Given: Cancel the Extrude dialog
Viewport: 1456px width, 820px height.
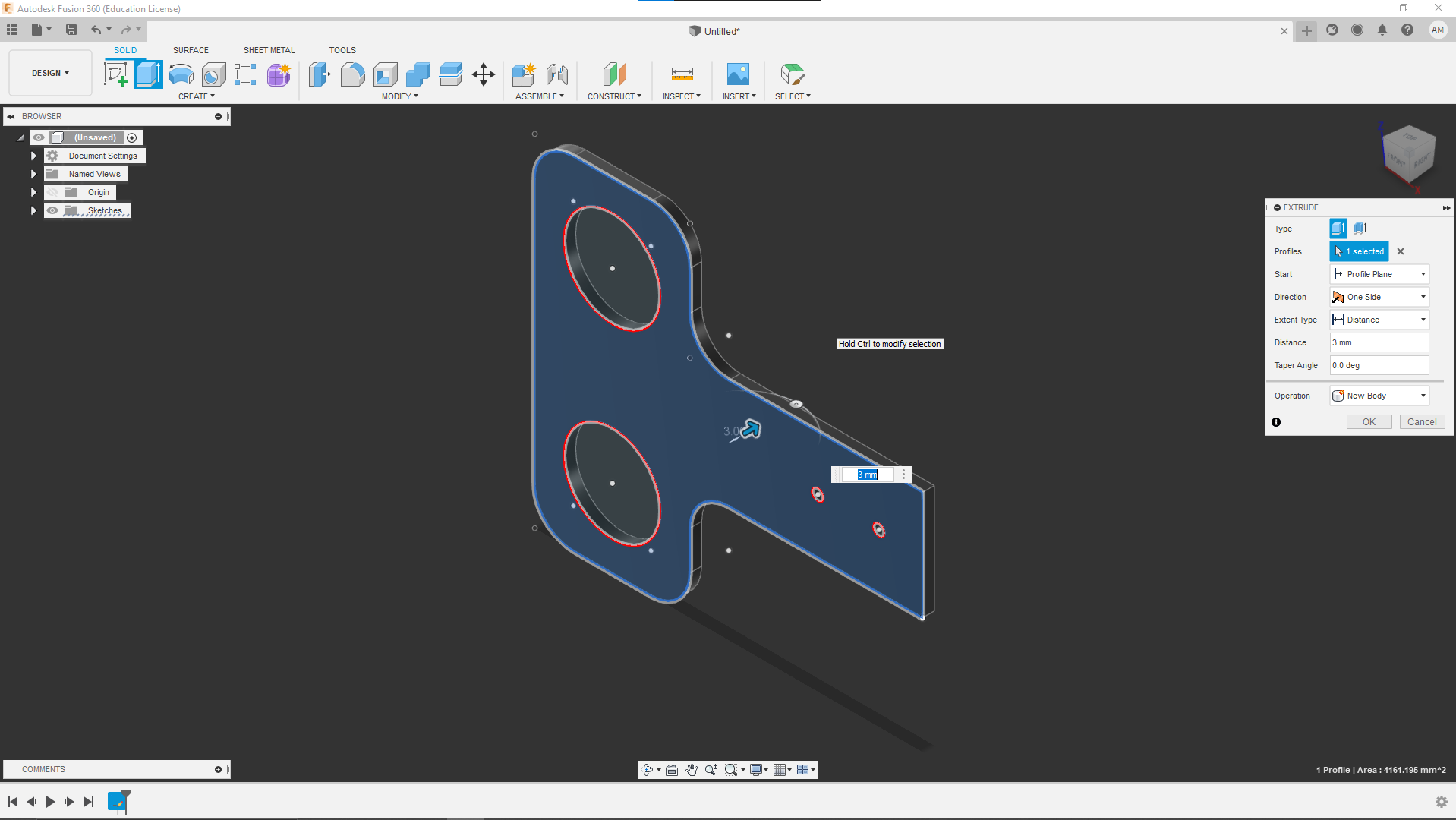Looking at the screenshot, I should click(1421, 422).
